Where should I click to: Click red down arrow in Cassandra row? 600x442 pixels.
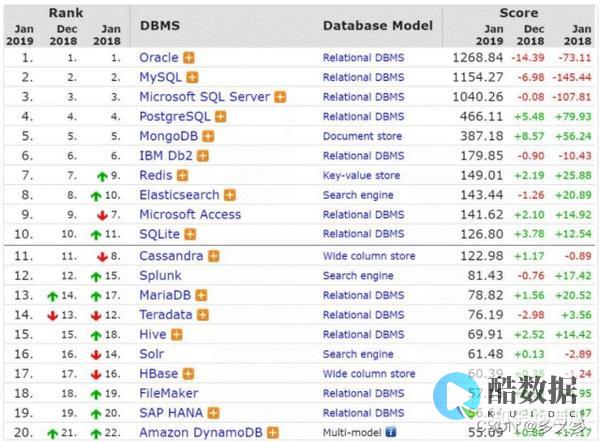pyautogui.click(x=102, y=257)
